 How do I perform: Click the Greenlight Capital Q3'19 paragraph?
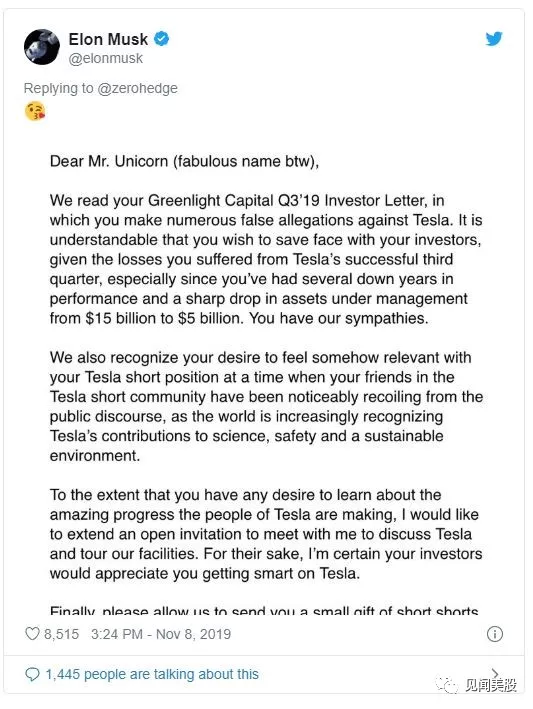click(x=266, y=259)
